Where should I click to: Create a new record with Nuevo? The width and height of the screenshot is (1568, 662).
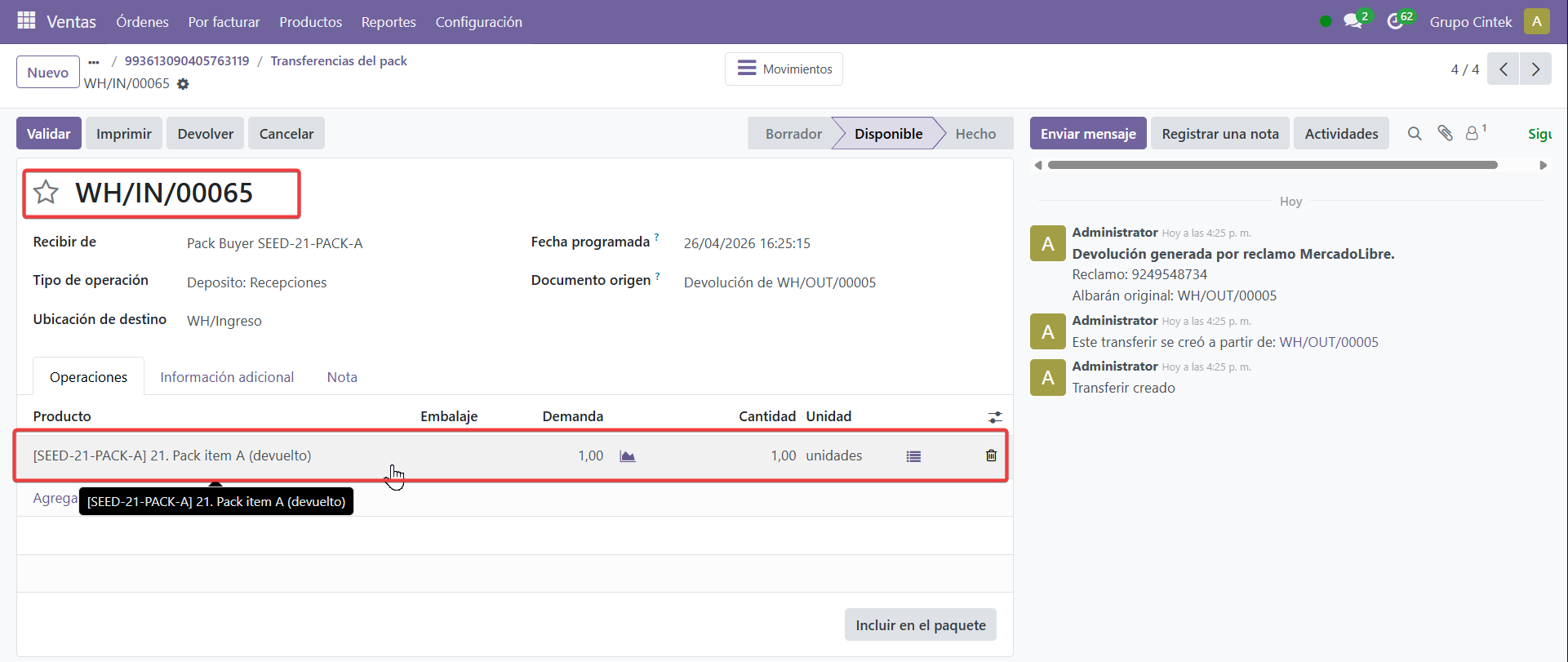pyautogui.click(x=48, y=73)
